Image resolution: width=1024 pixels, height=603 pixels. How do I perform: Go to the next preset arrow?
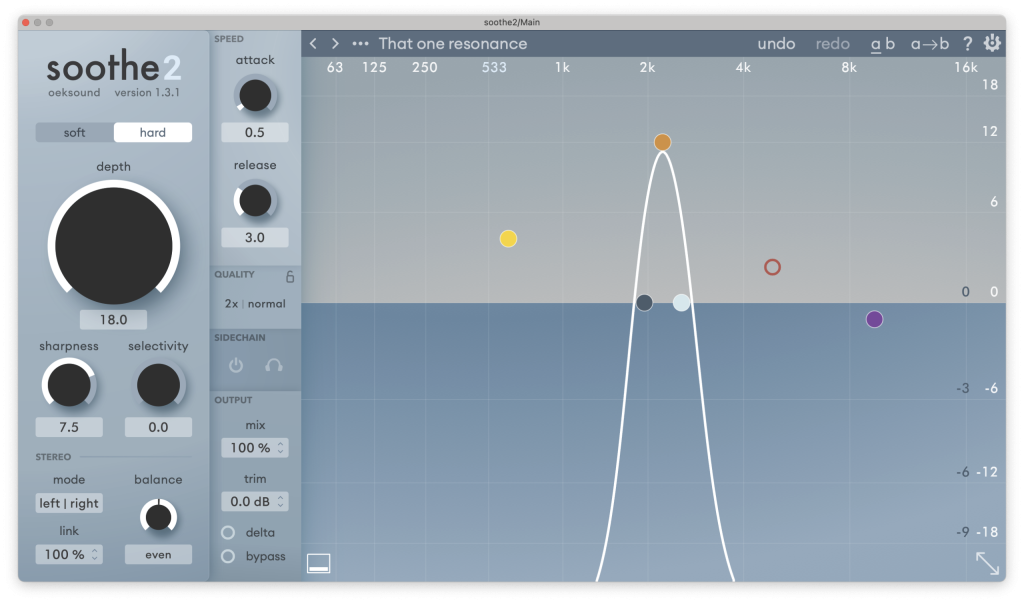pos(335,44)
